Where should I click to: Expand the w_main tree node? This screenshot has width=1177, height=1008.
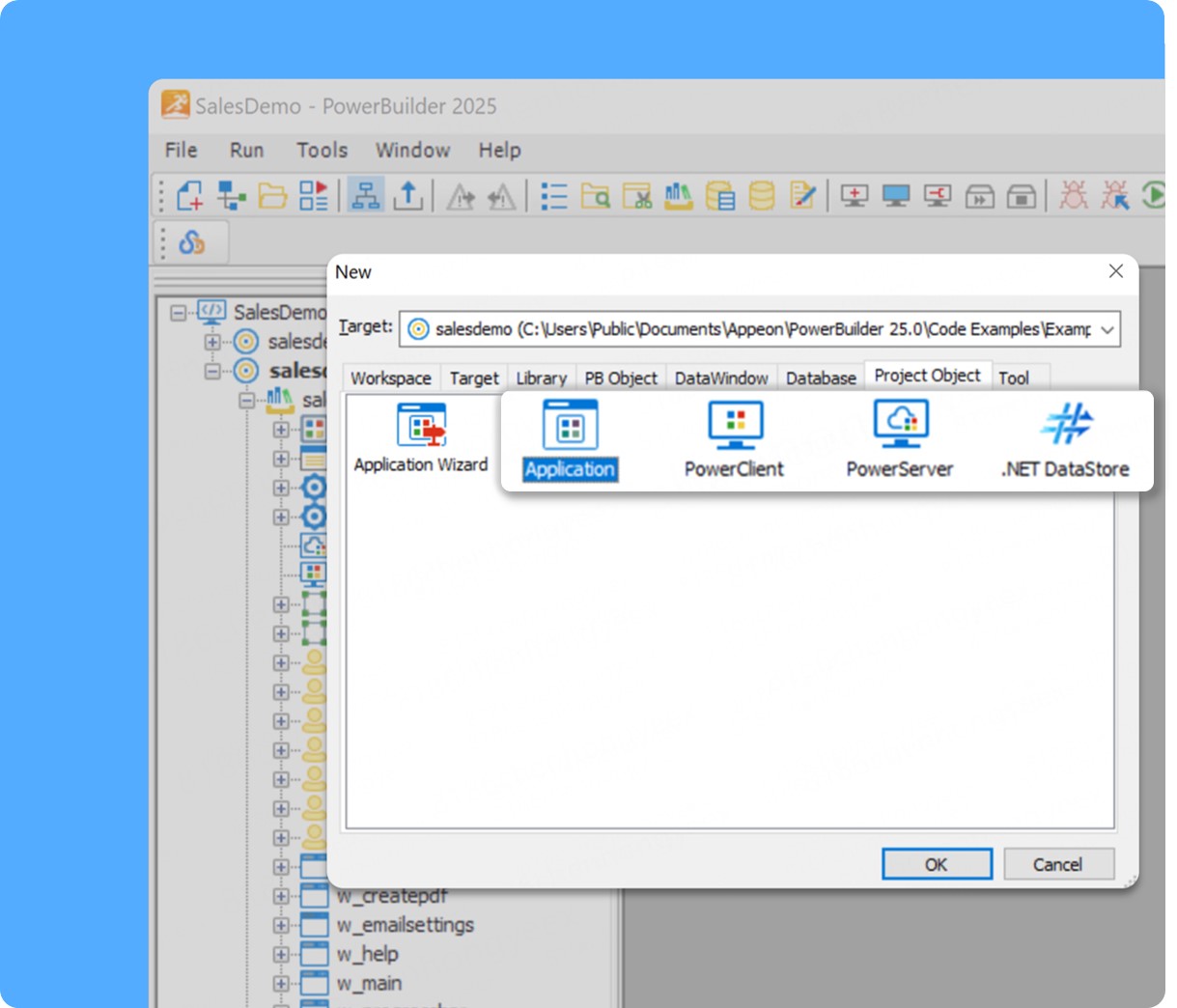(281, 984)
